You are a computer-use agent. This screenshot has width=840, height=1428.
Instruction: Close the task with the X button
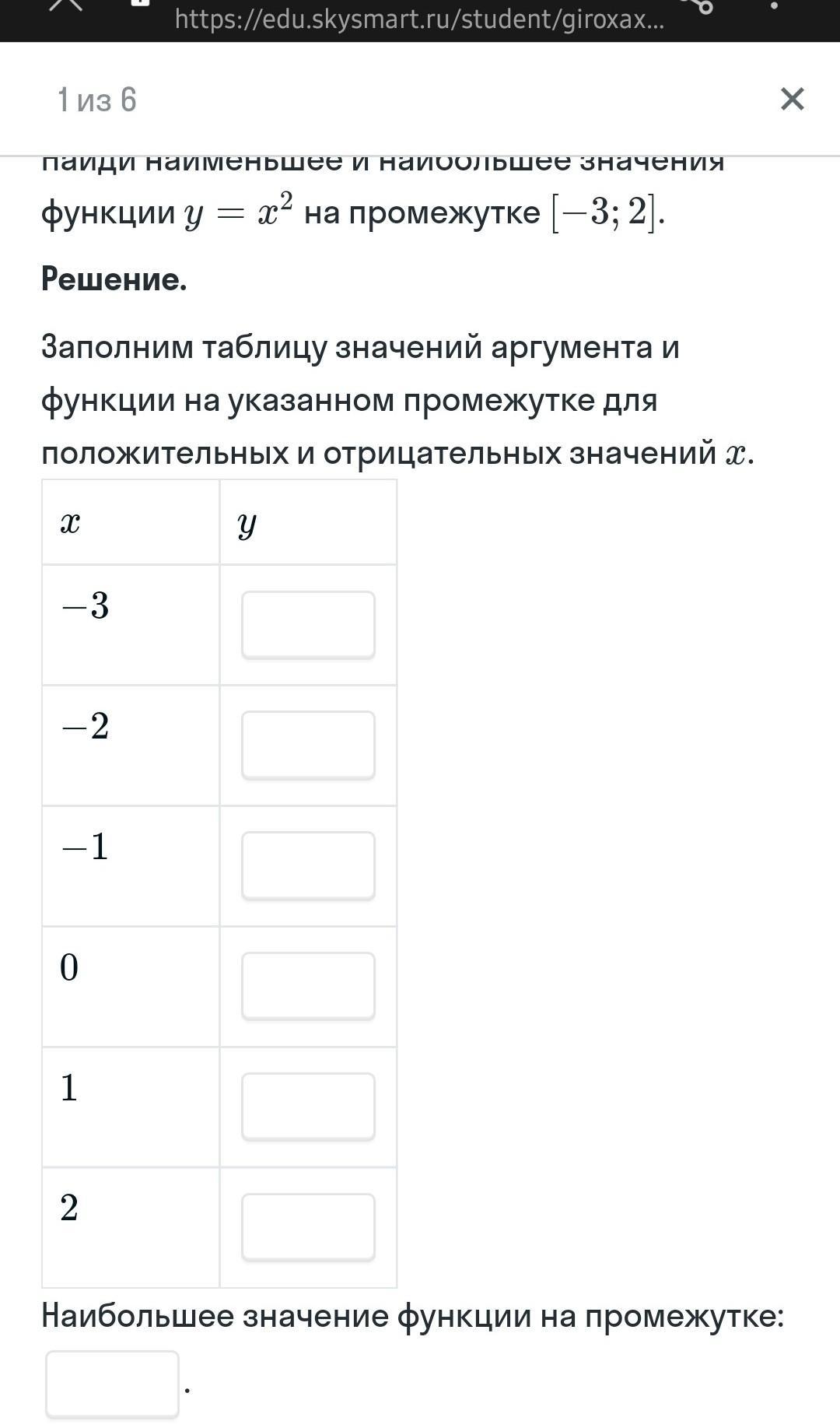click(x=792, y=99)
